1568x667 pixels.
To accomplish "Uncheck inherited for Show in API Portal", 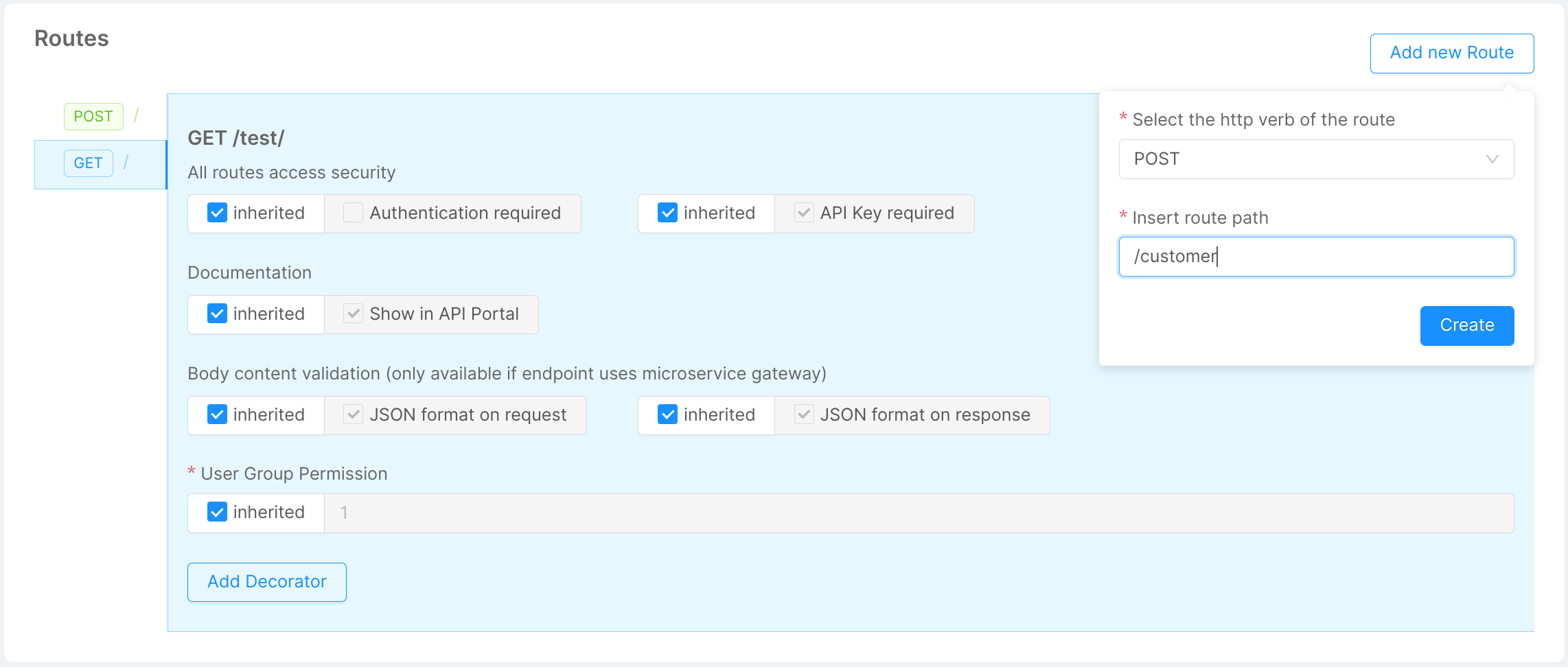I will click(217, 314).
